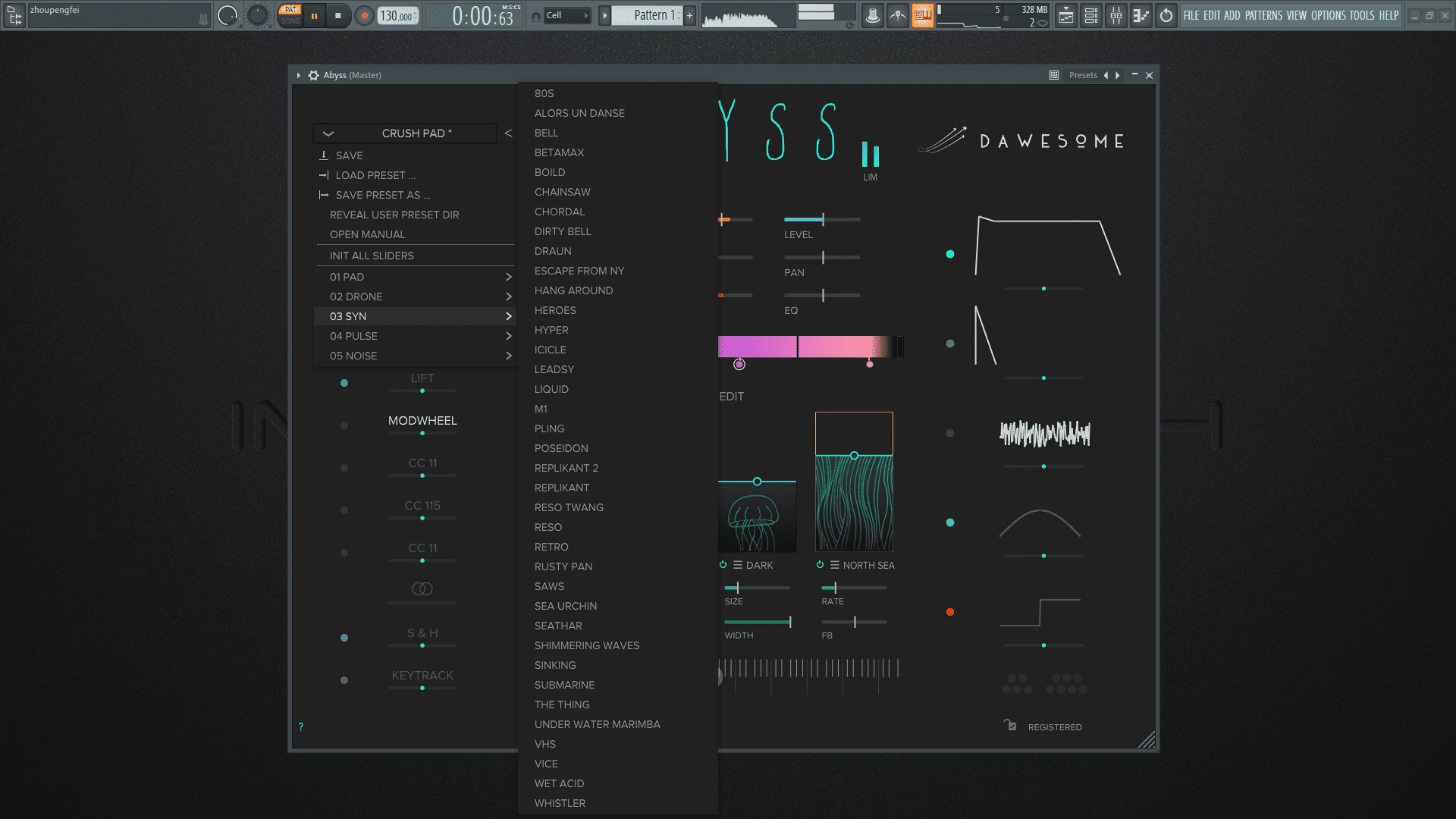
Task: Click Presets in the Abyss title bar
Action: coord(1083,75)
